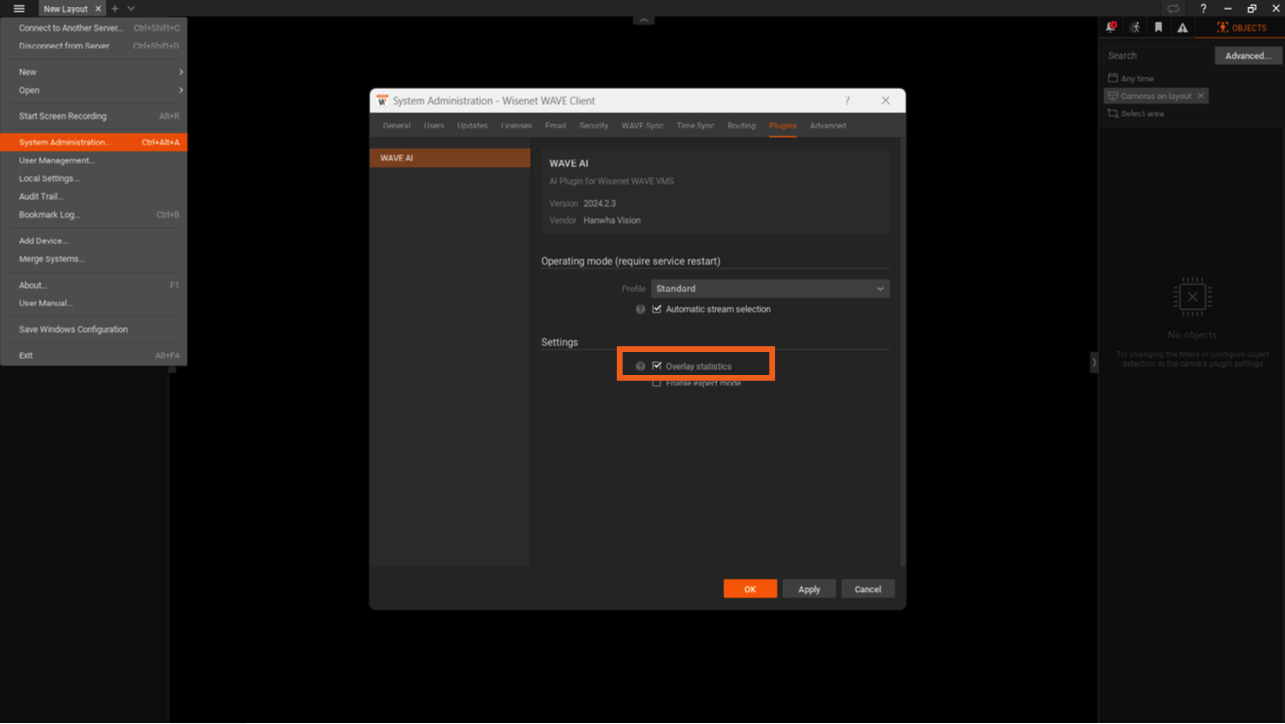Viewport: 1285px width, 724px height.
Task: Open About from the menu
Action: pyautogui.click(x=93, y=285)
